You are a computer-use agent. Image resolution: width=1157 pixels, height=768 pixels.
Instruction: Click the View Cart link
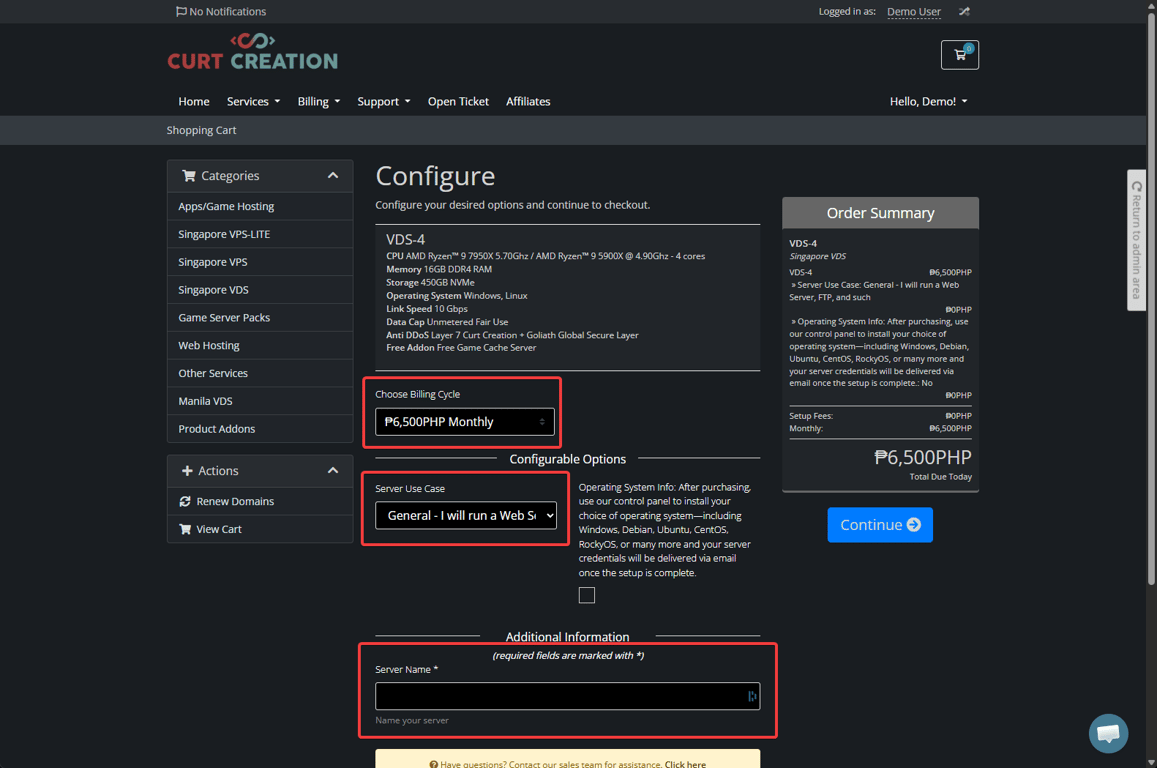(218, 529)
